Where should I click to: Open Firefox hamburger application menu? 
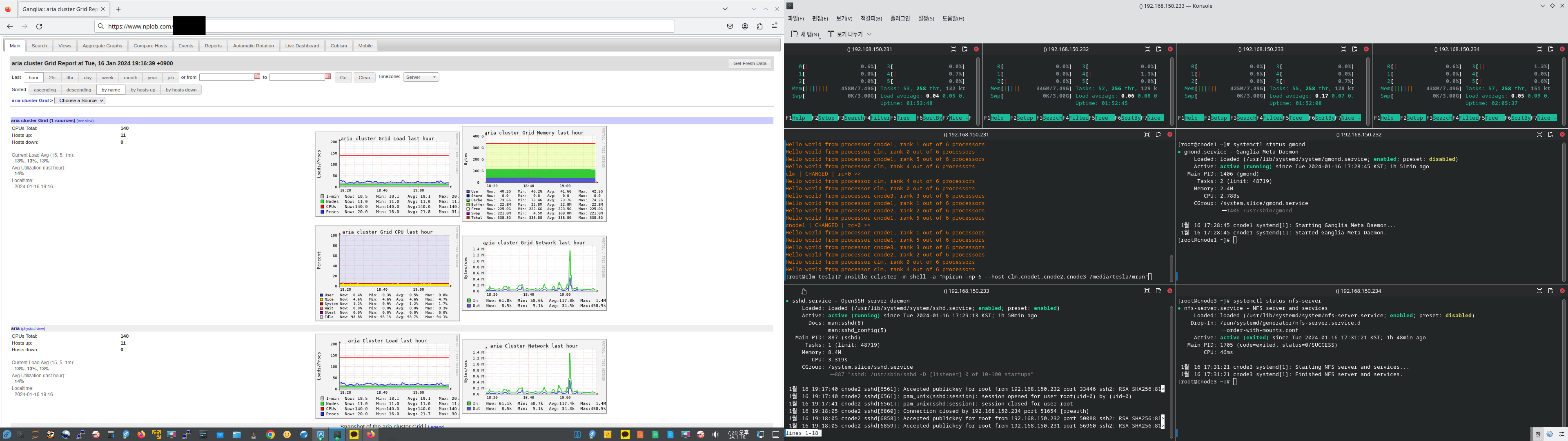coord(774,26)
